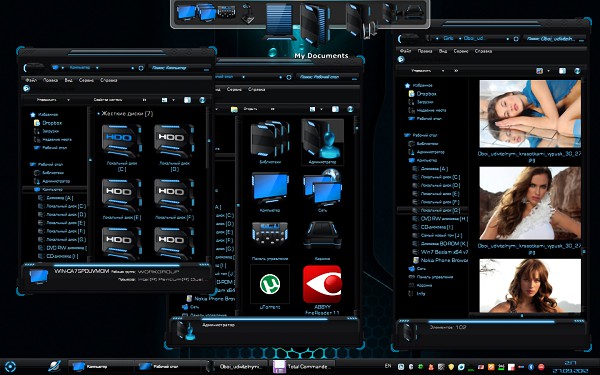600x375 pixels.
Task: Open Справка menu in Computer window
Action: point(109,80)
